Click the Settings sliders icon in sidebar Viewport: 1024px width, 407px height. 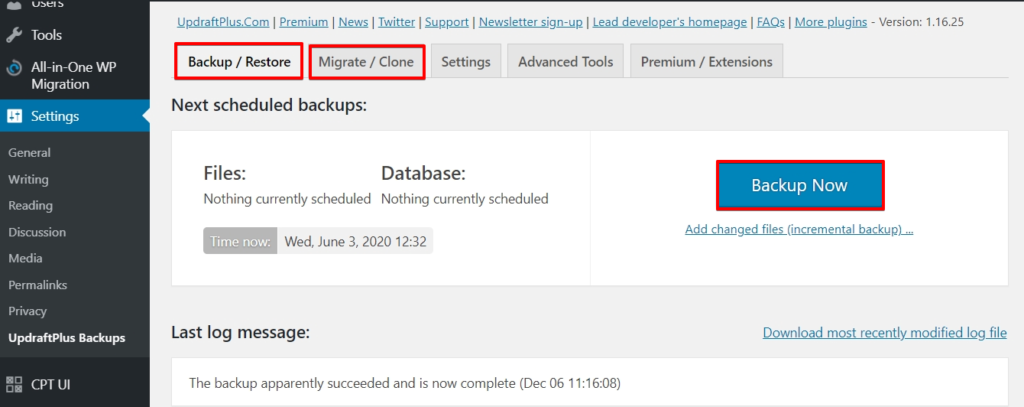click(x=14, y=116)
